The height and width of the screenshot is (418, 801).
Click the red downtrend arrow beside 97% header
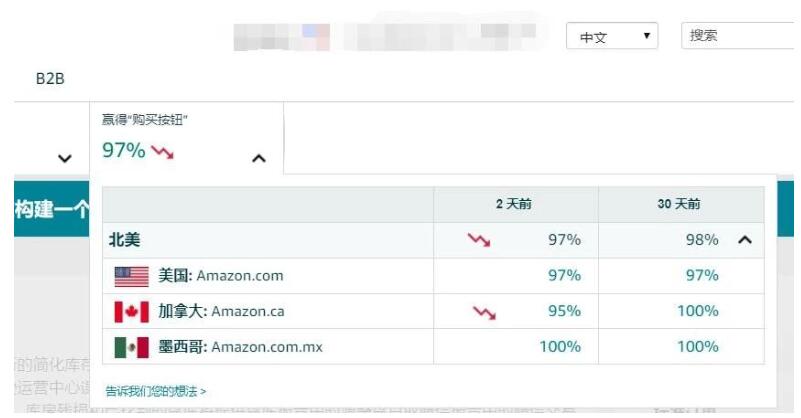(162, 152)
